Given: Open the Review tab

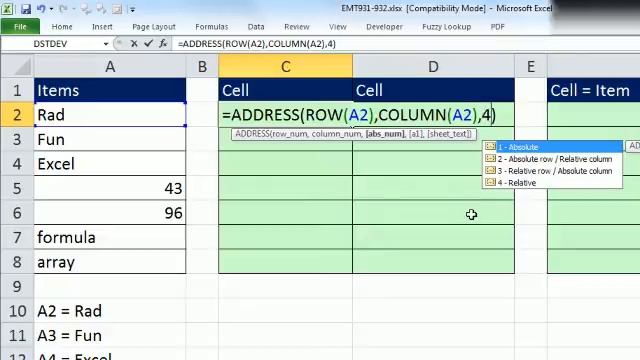Looking at the screenshot, I should point(297,27).
